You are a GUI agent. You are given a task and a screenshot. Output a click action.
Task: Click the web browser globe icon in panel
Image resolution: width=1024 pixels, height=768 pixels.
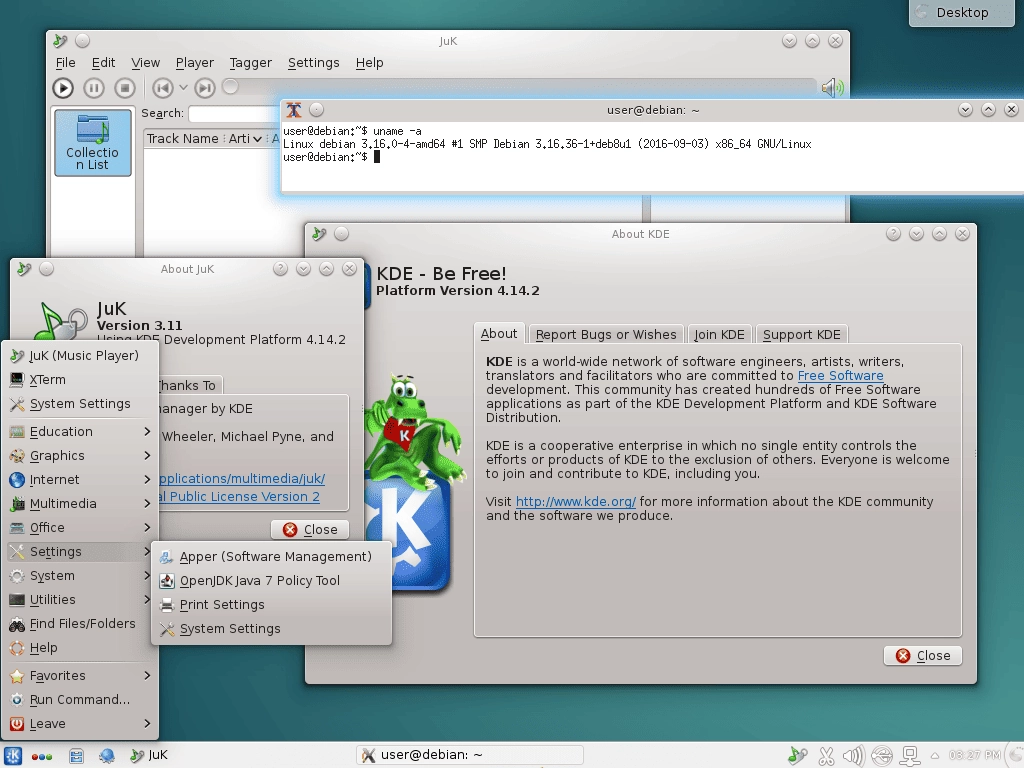point(107,756)
